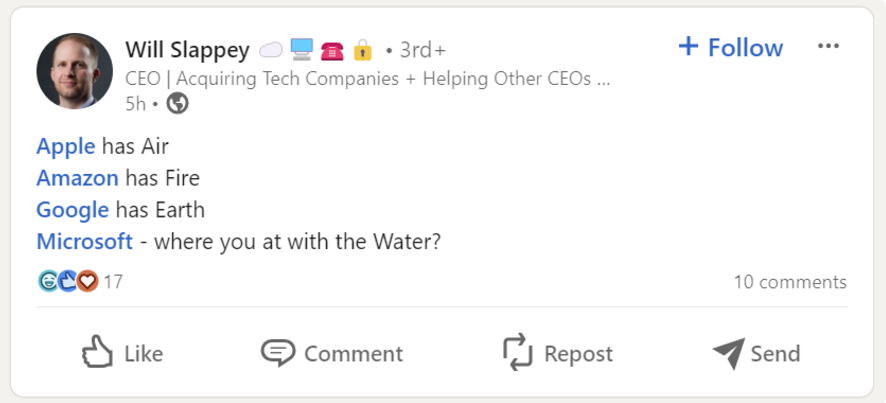886x403 pixels.
Task: Click the Repost button label
Action: point(578,354)
